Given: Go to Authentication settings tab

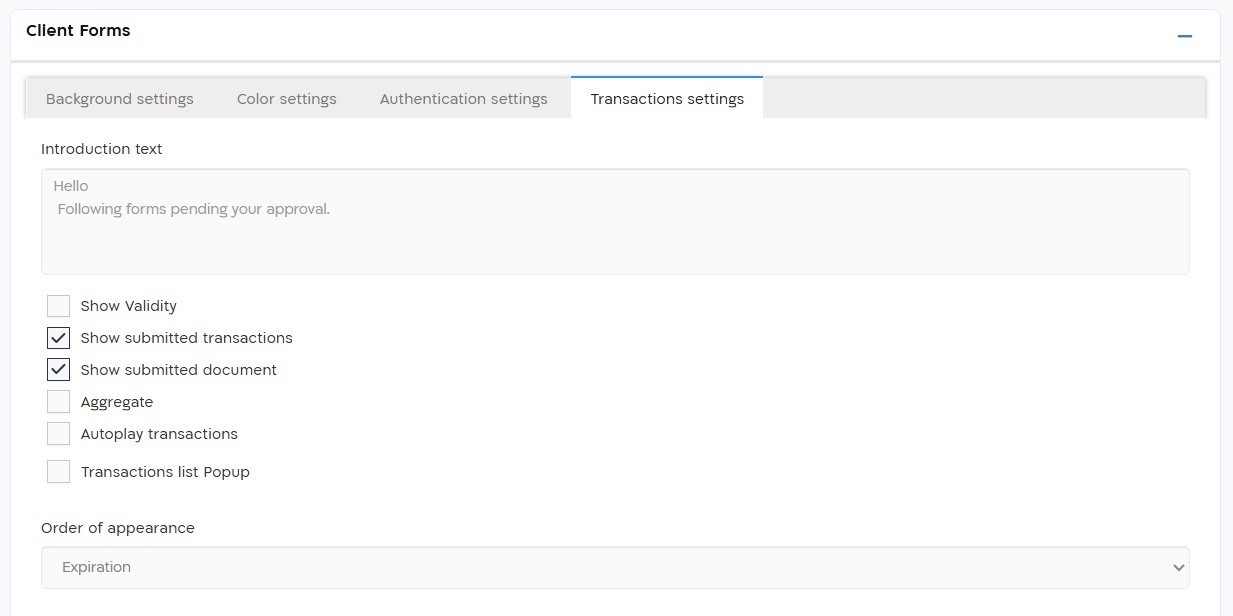Looking at the screenshot, I should click(x=464, y=99).
